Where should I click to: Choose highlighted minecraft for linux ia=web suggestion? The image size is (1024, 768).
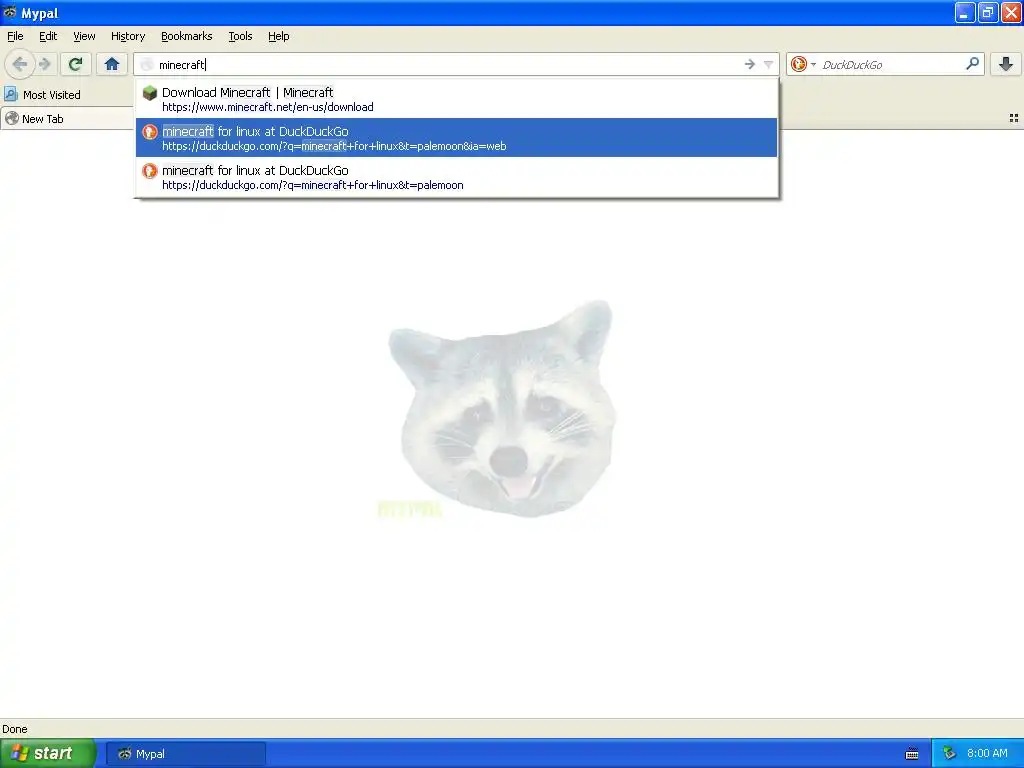tap(456, 138)
